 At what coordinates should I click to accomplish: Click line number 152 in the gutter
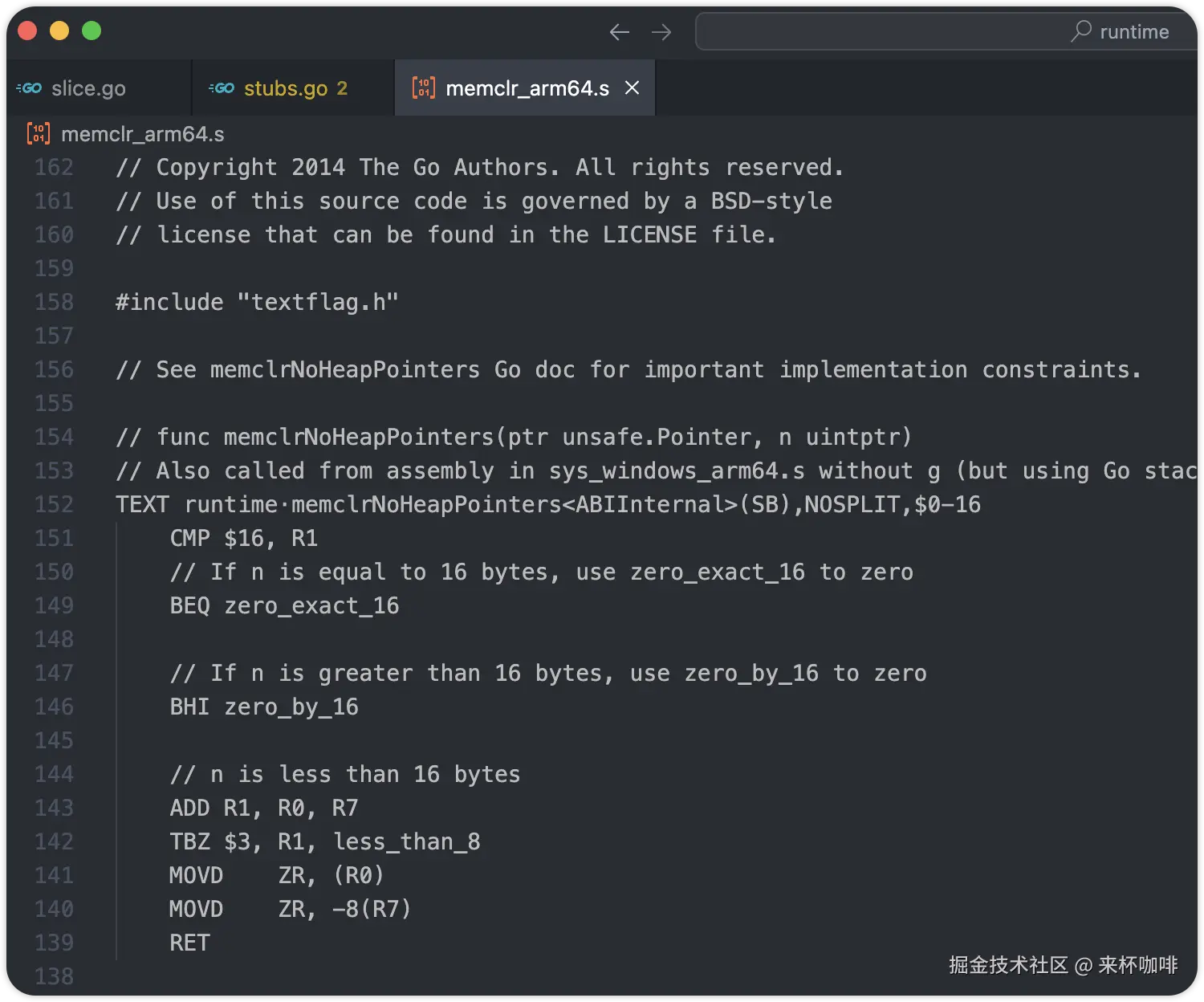tap(54, 504)
